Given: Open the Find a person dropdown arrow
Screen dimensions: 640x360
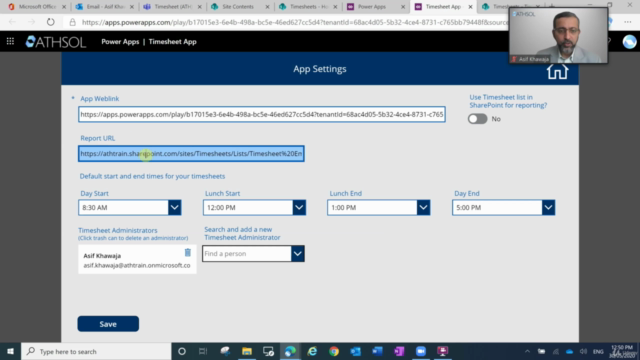Looking at the screenshot, I should click(298, 253).
